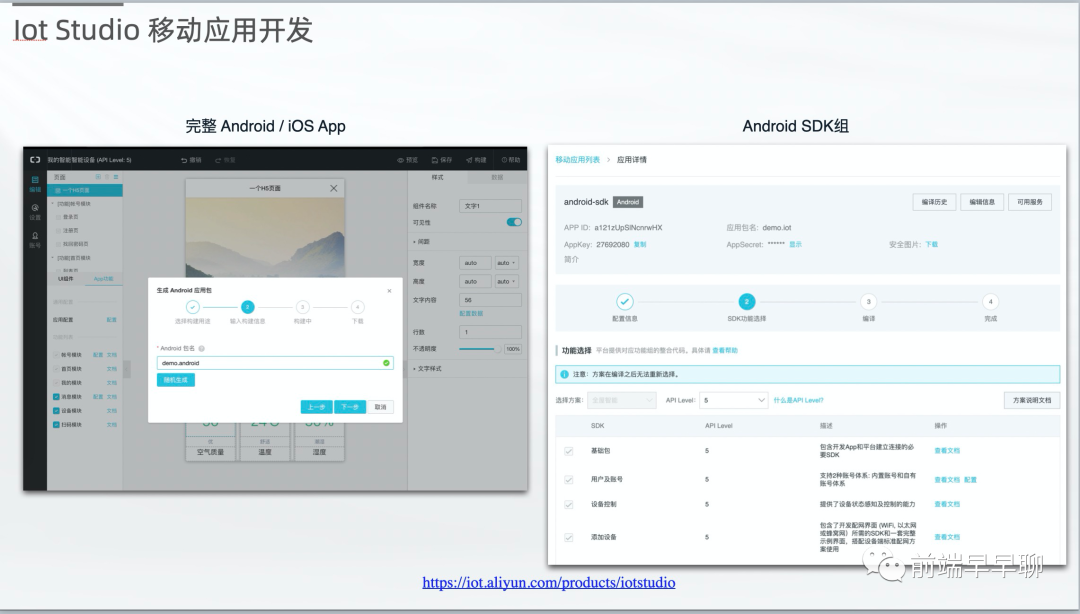Click the help icon beside Android 包名
The image size is (1080, 614).
click(202, 349)
